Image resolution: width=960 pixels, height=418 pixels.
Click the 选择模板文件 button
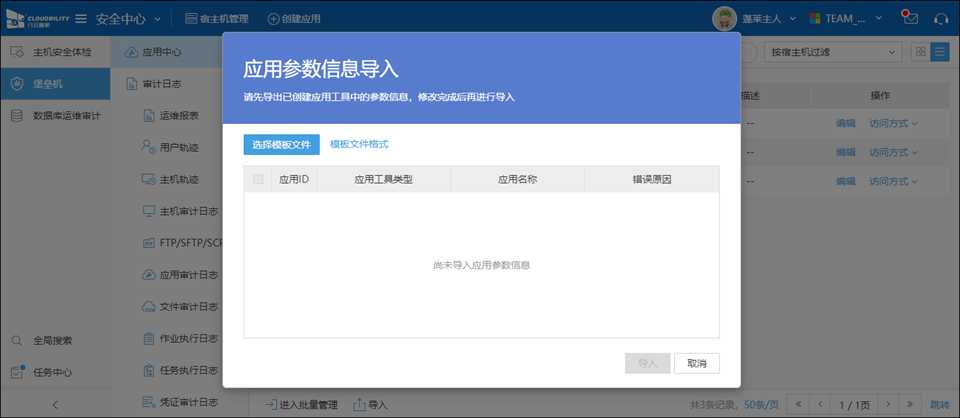281,145
